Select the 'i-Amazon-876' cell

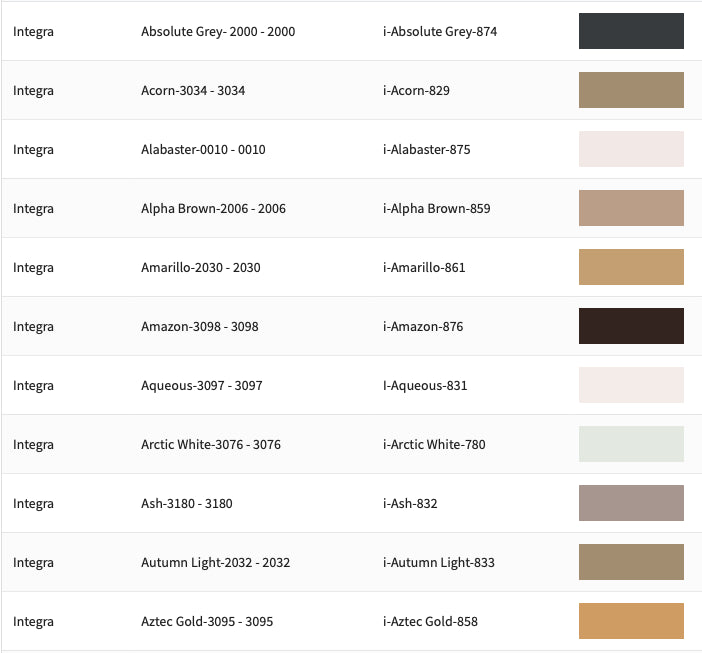point(423,327)
